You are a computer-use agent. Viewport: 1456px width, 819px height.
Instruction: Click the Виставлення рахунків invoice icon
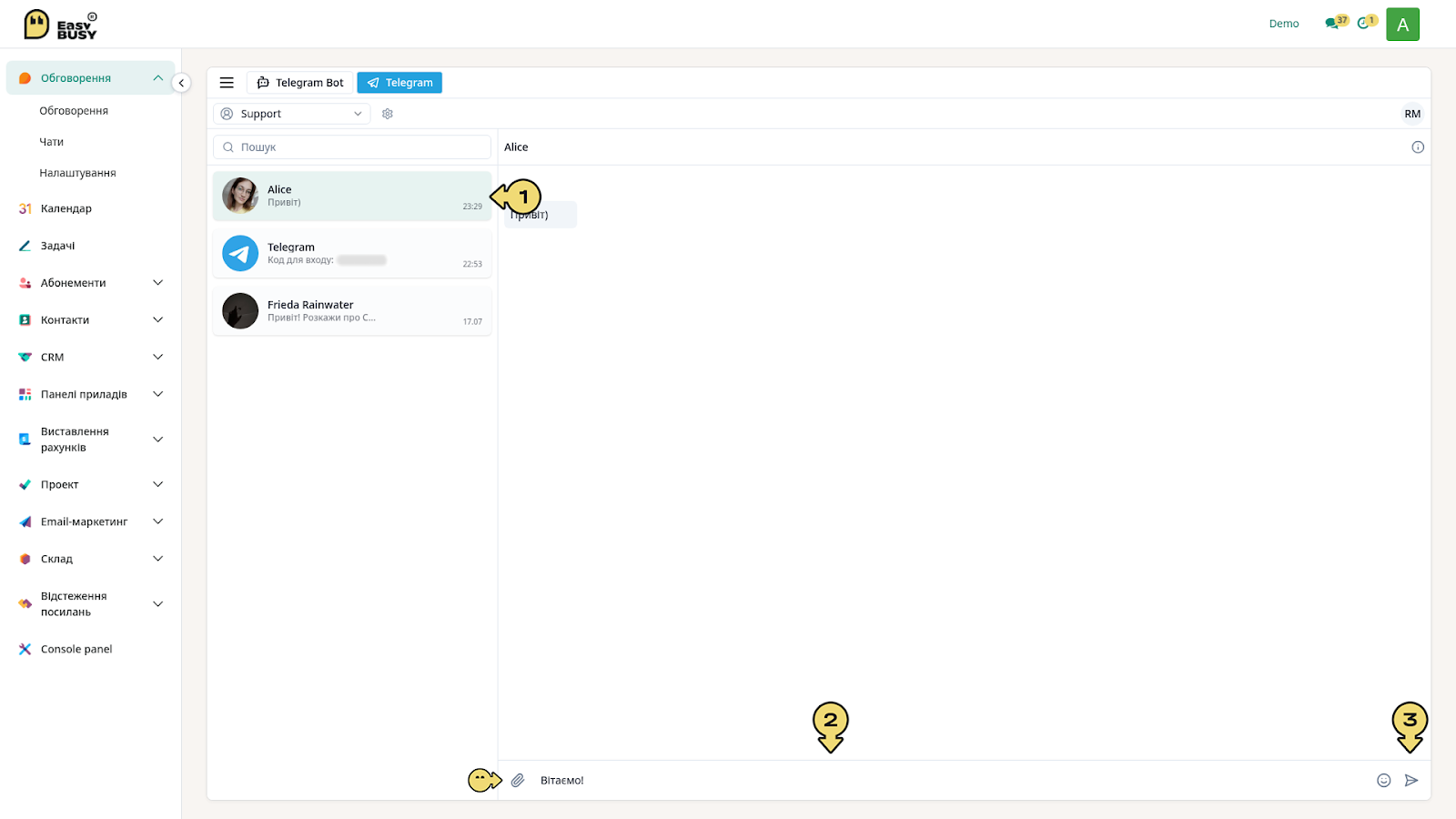(x=25, y=440)
